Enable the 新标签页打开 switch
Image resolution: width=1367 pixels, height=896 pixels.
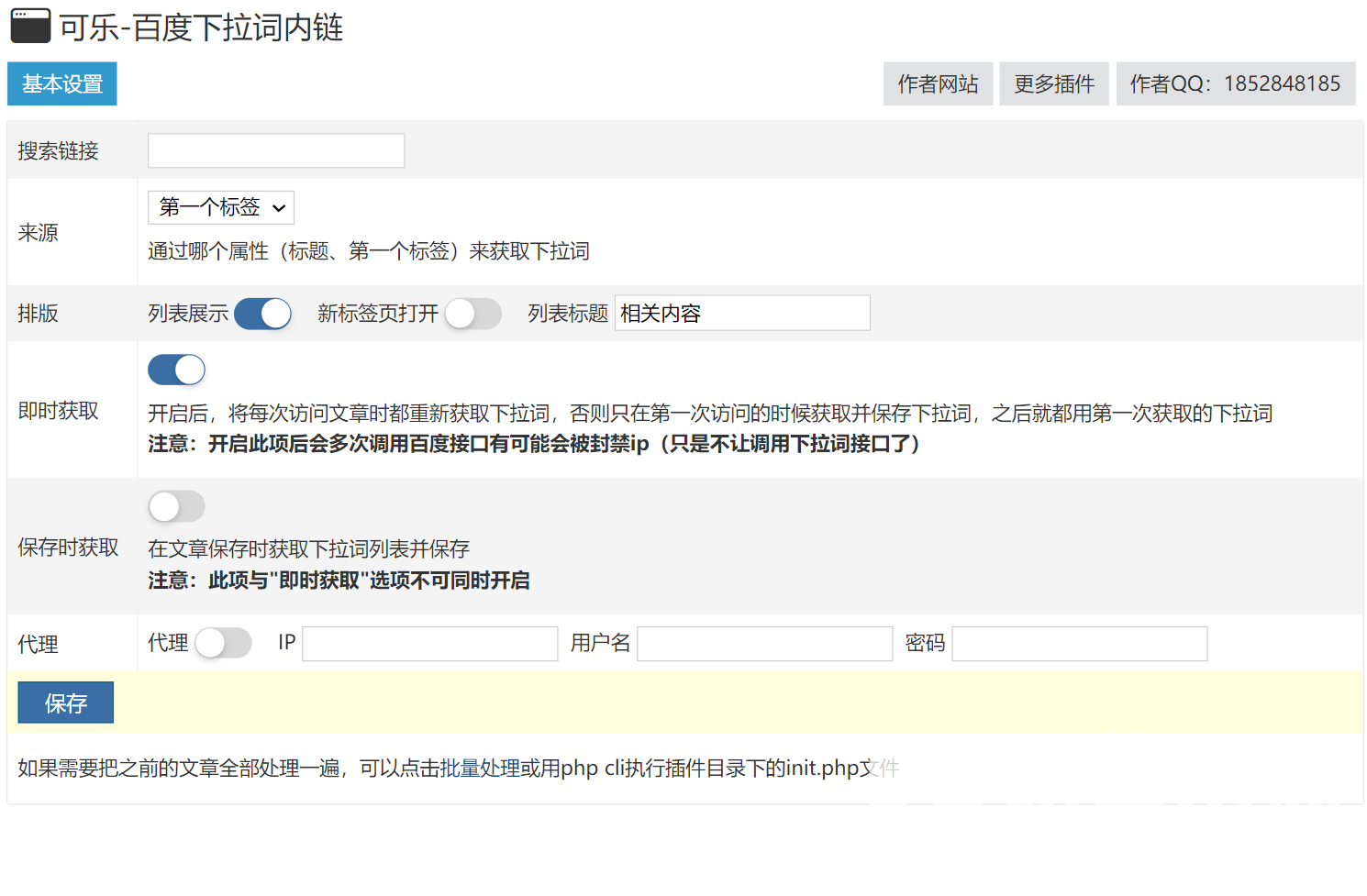(x=473, y=314)
